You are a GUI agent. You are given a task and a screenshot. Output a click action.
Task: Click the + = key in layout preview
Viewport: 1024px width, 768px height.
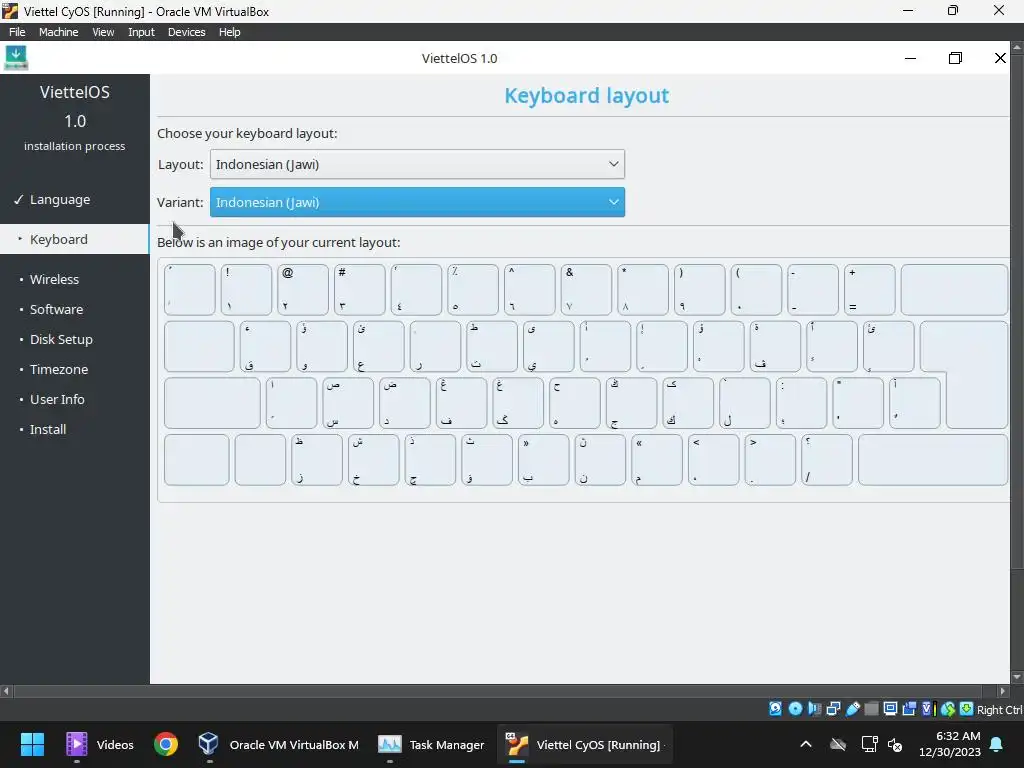[x=869, y=289]
